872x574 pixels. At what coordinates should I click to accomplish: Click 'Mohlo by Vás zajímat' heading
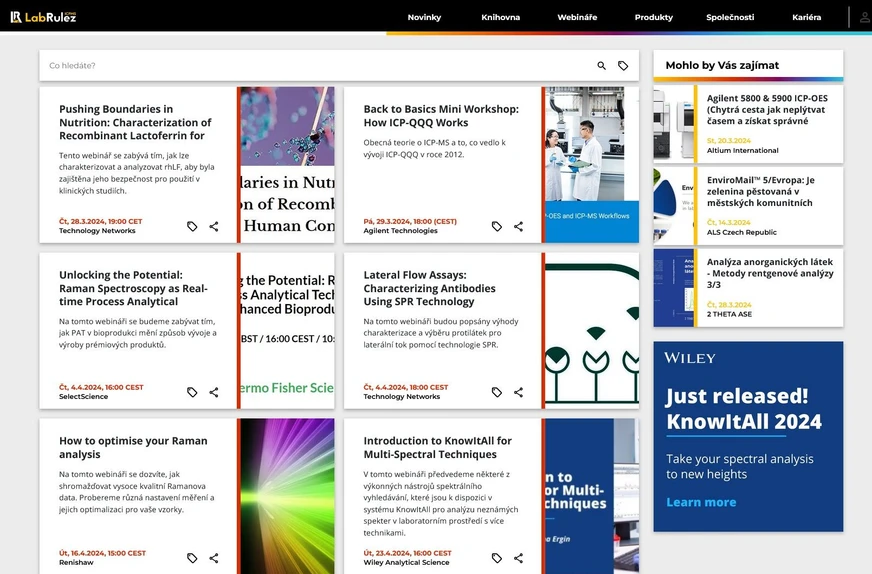722,65
